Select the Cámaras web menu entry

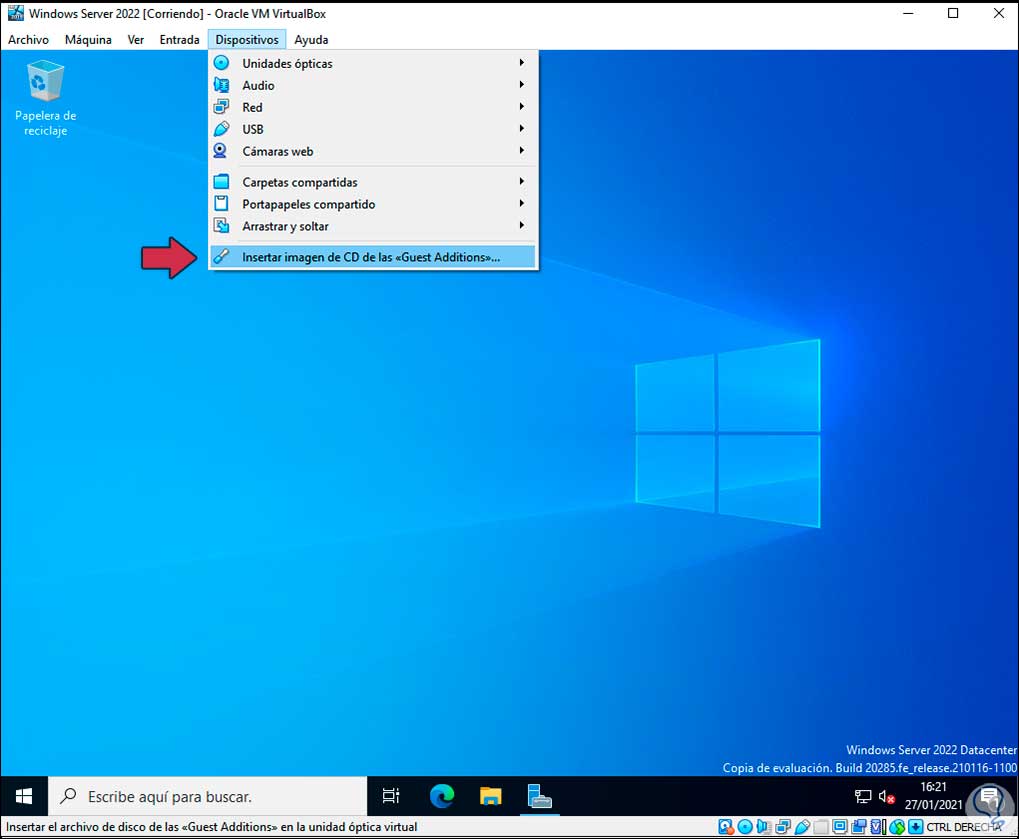[373, 151]
